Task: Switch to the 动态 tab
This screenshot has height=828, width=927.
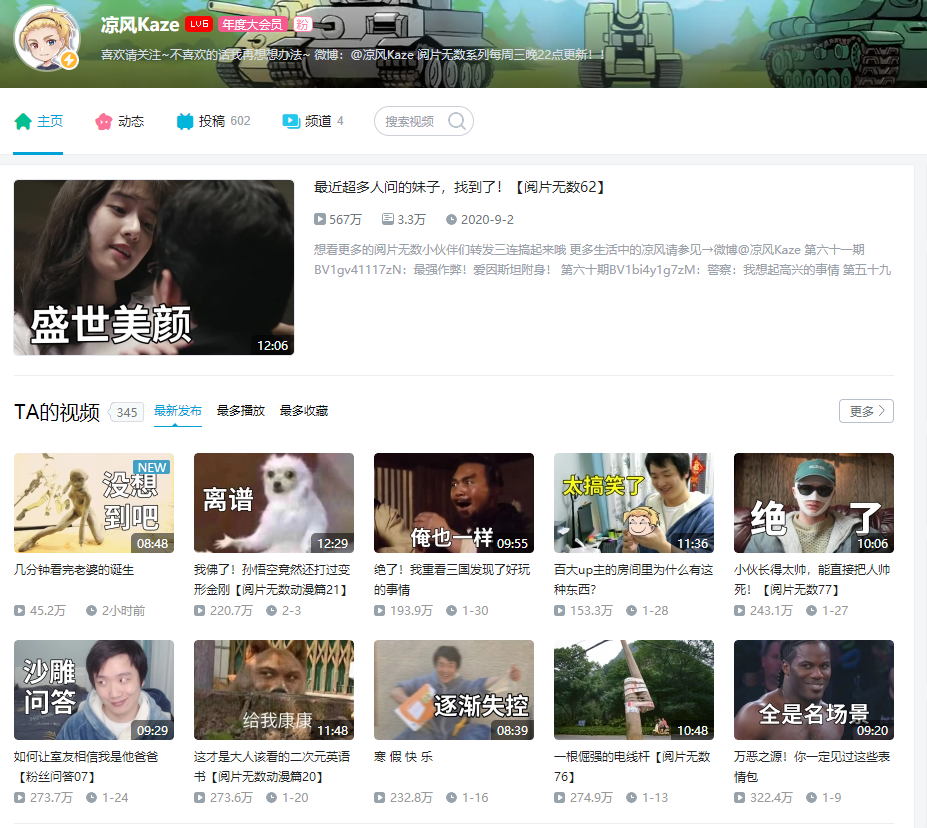Action: 119,121
